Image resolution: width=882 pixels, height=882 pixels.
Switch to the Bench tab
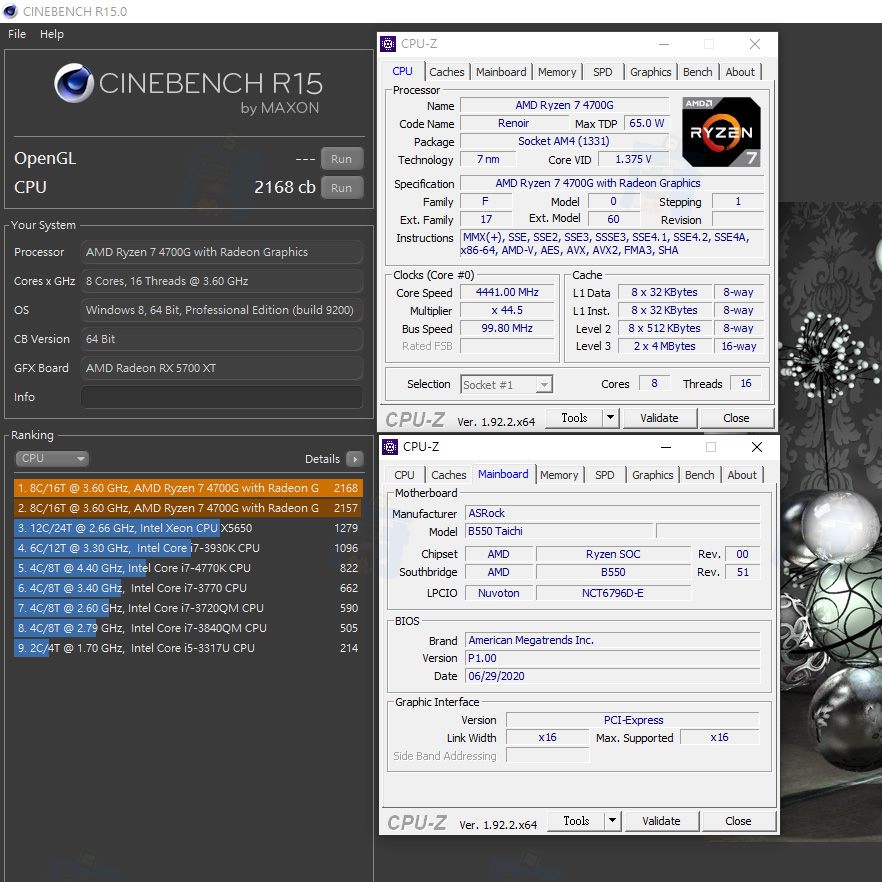(697, 71)
